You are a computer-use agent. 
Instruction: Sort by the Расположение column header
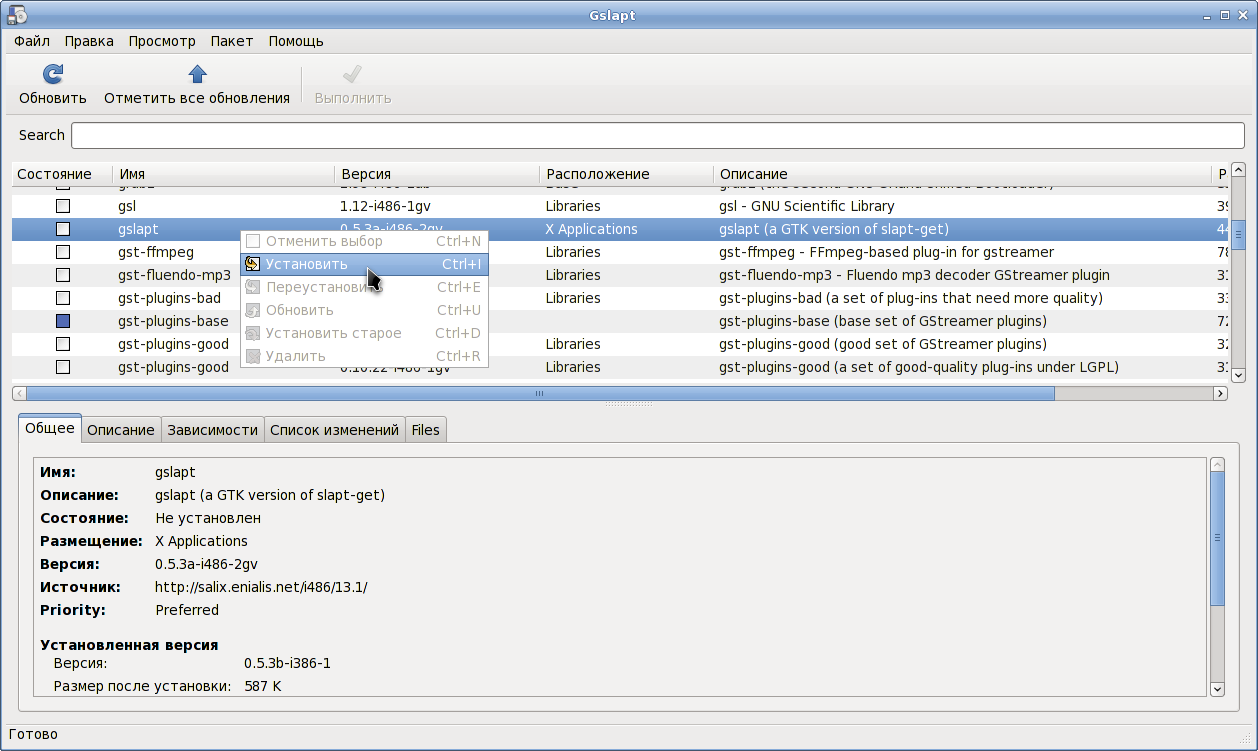pos(627,174)
